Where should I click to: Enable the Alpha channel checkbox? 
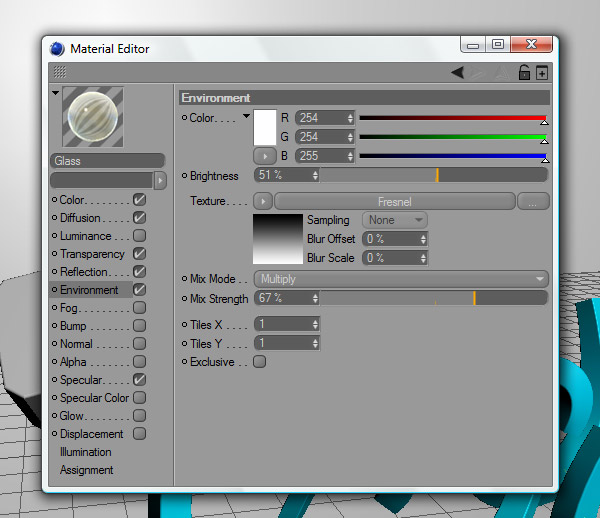click(x=140, y=362)
